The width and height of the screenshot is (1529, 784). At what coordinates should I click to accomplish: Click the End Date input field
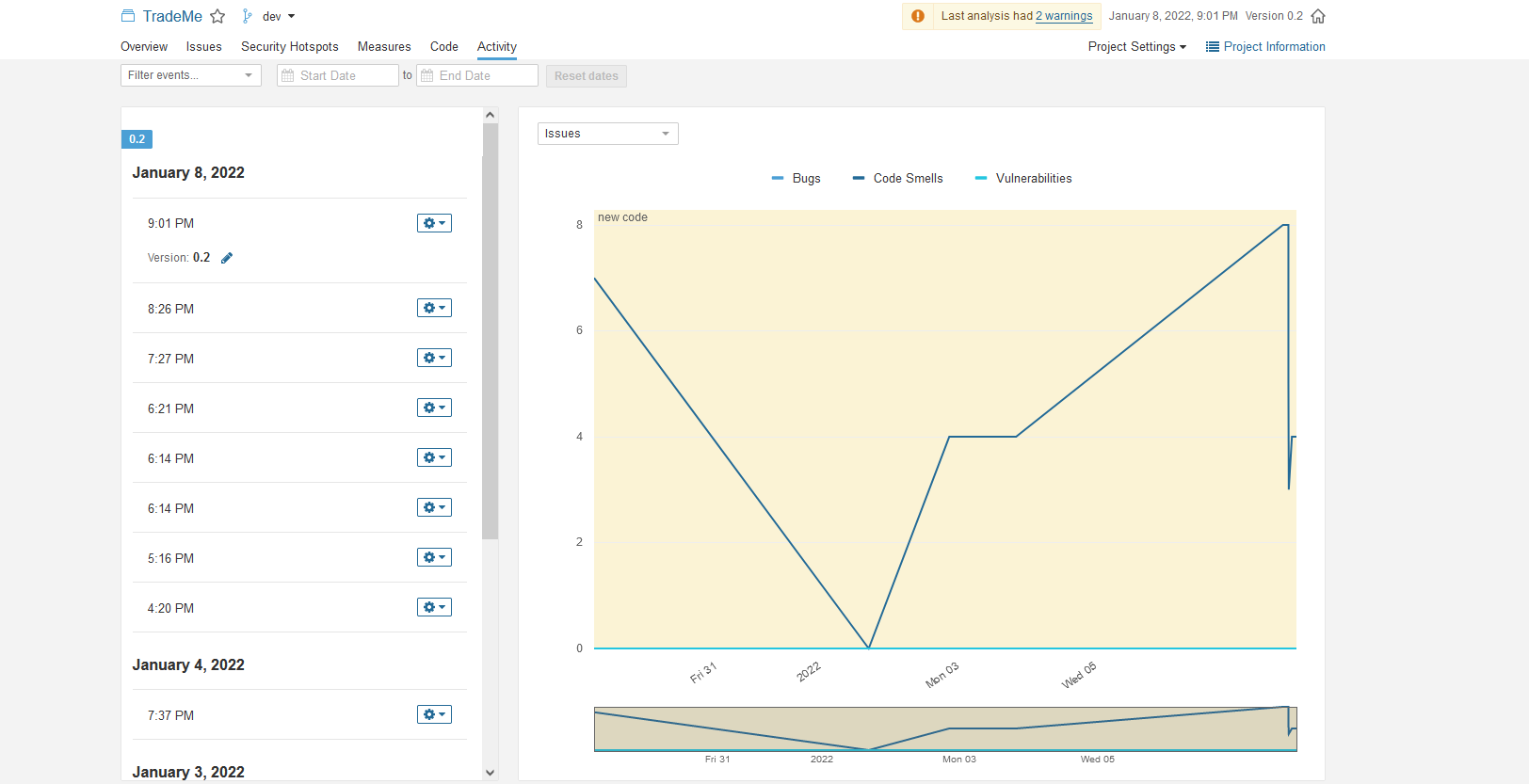(477, 75)
